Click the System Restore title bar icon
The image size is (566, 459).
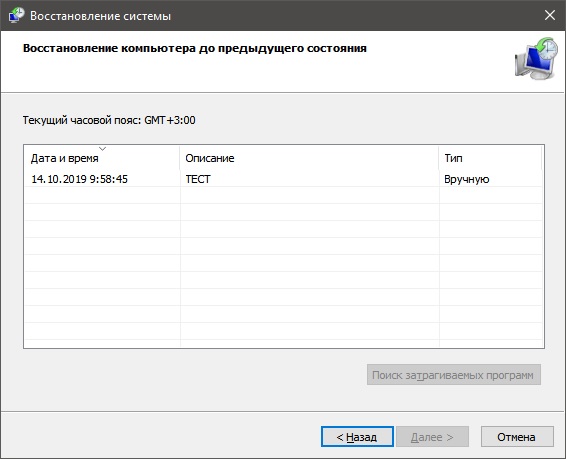pyautogui.click(x=16, y=16)
